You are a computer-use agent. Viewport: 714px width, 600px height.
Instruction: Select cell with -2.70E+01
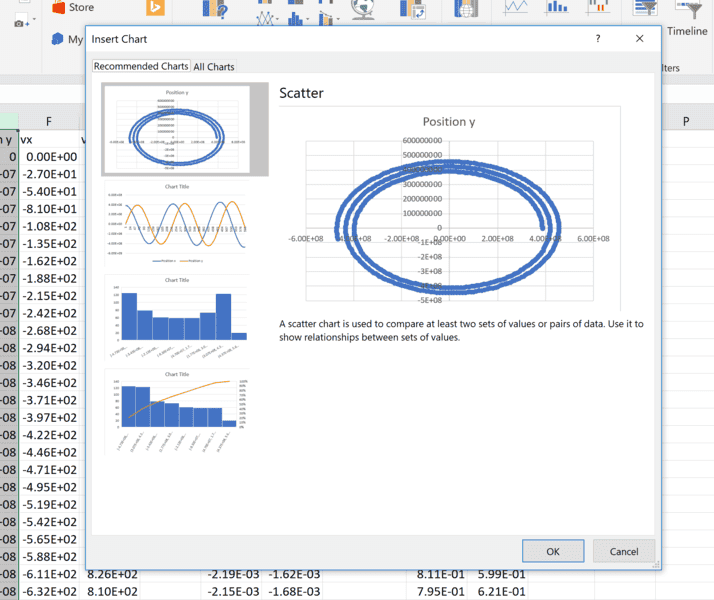click(x=49, y=174)
